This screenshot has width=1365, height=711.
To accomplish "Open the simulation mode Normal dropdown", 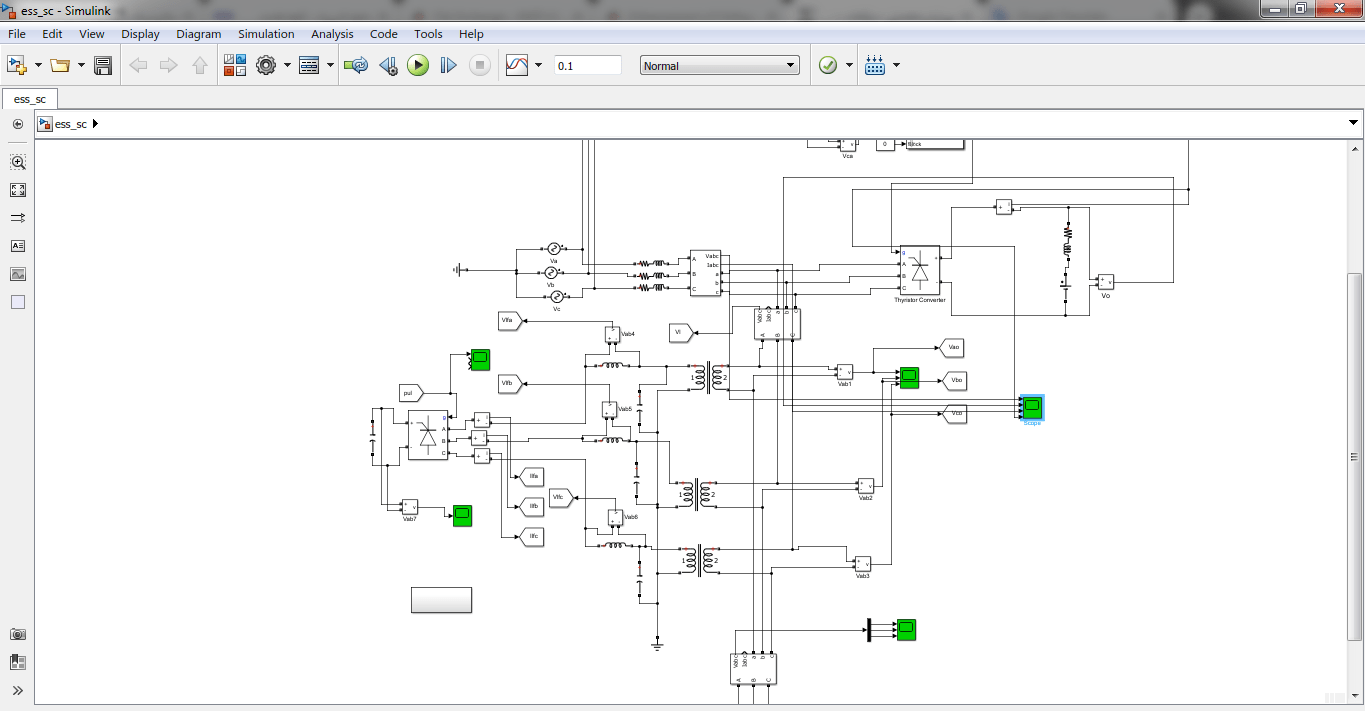I will [719, 66].
